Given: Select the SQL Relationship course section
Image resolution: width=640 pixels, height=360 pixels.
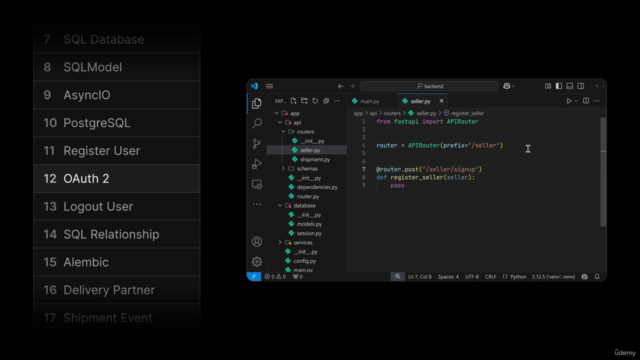Looking at the screenshot, I should coord(117,234).
